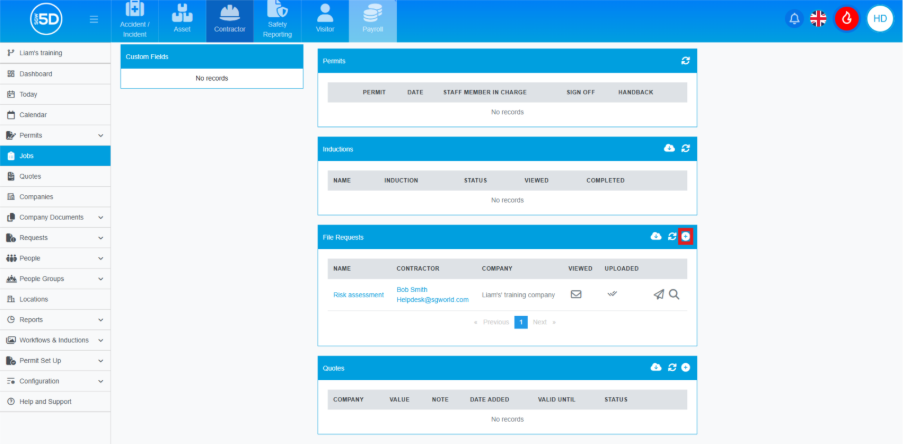Image resolution: width=903 pixels, height=444 pixels.
Task: Expand the Permits sidebar menu
Action: pyautogui.click(x=100, y=135)
